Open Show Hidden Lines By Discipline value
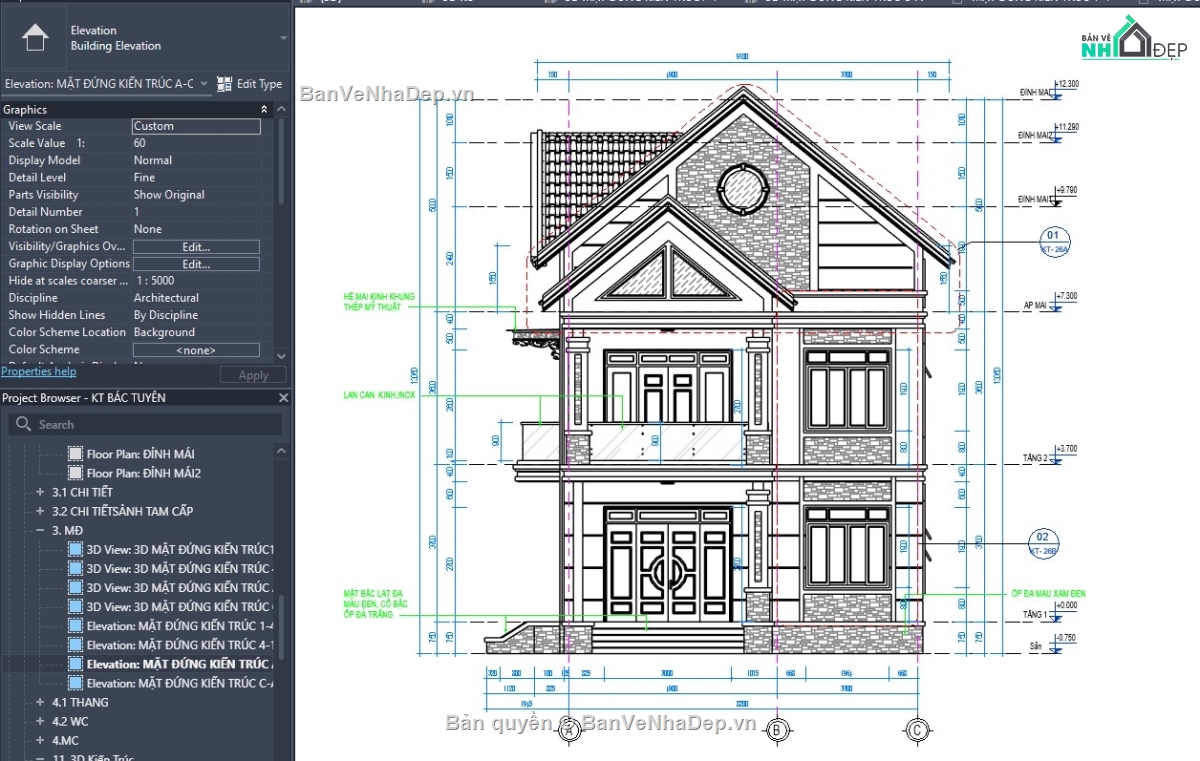The image size is (1200, 761). coord(196,315)
